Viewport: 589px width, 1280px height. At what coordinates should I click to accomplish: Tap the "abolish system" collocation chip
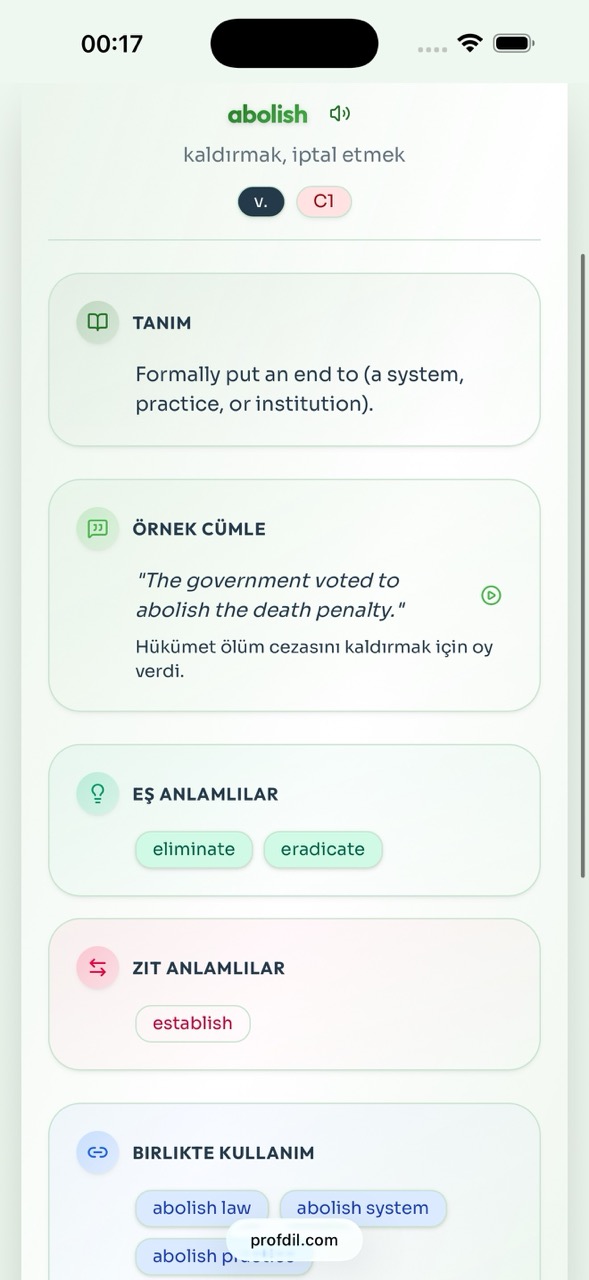pos(363,1208)
